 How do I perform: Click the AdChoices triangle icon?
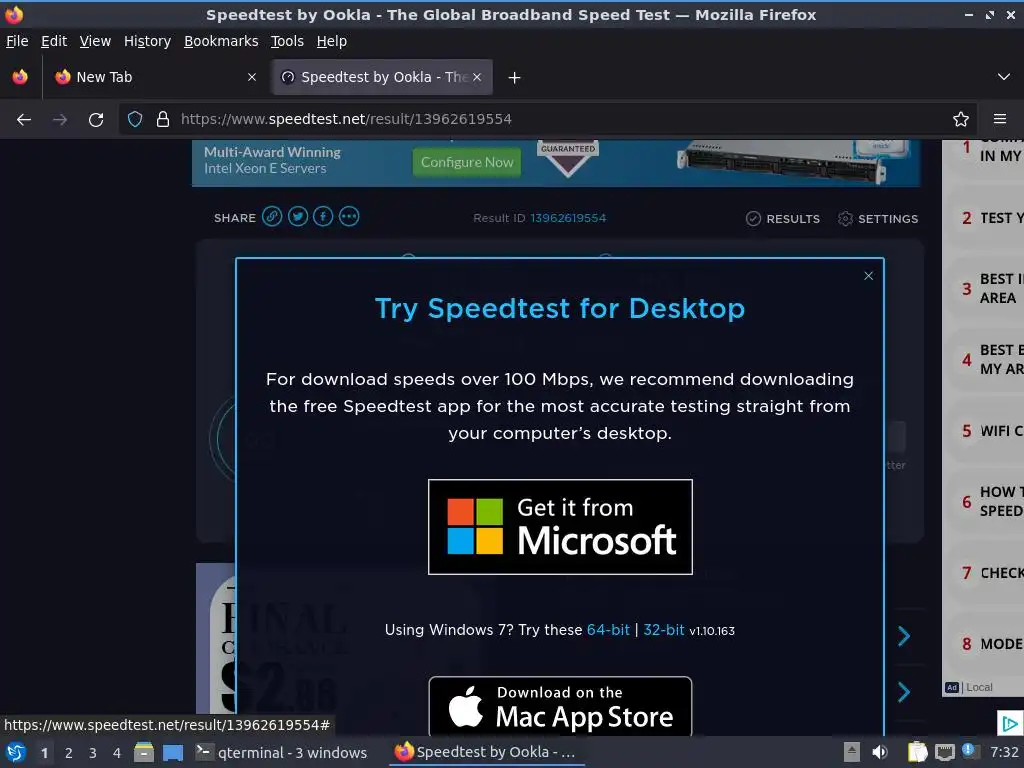point(1010,724)
